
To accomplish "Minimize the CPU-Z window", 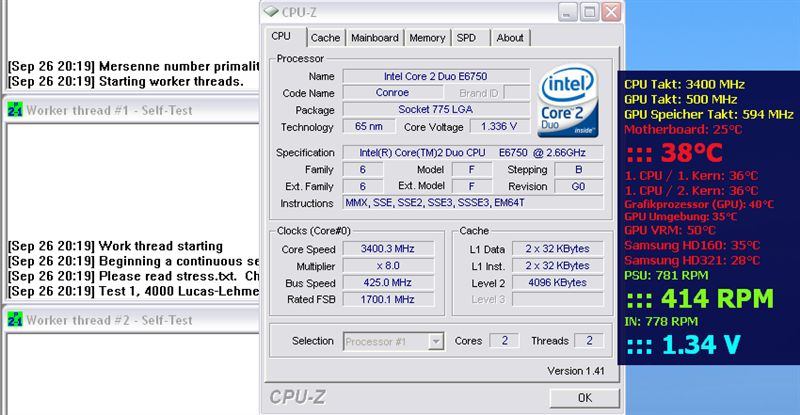I will click(x=567, y=12).
